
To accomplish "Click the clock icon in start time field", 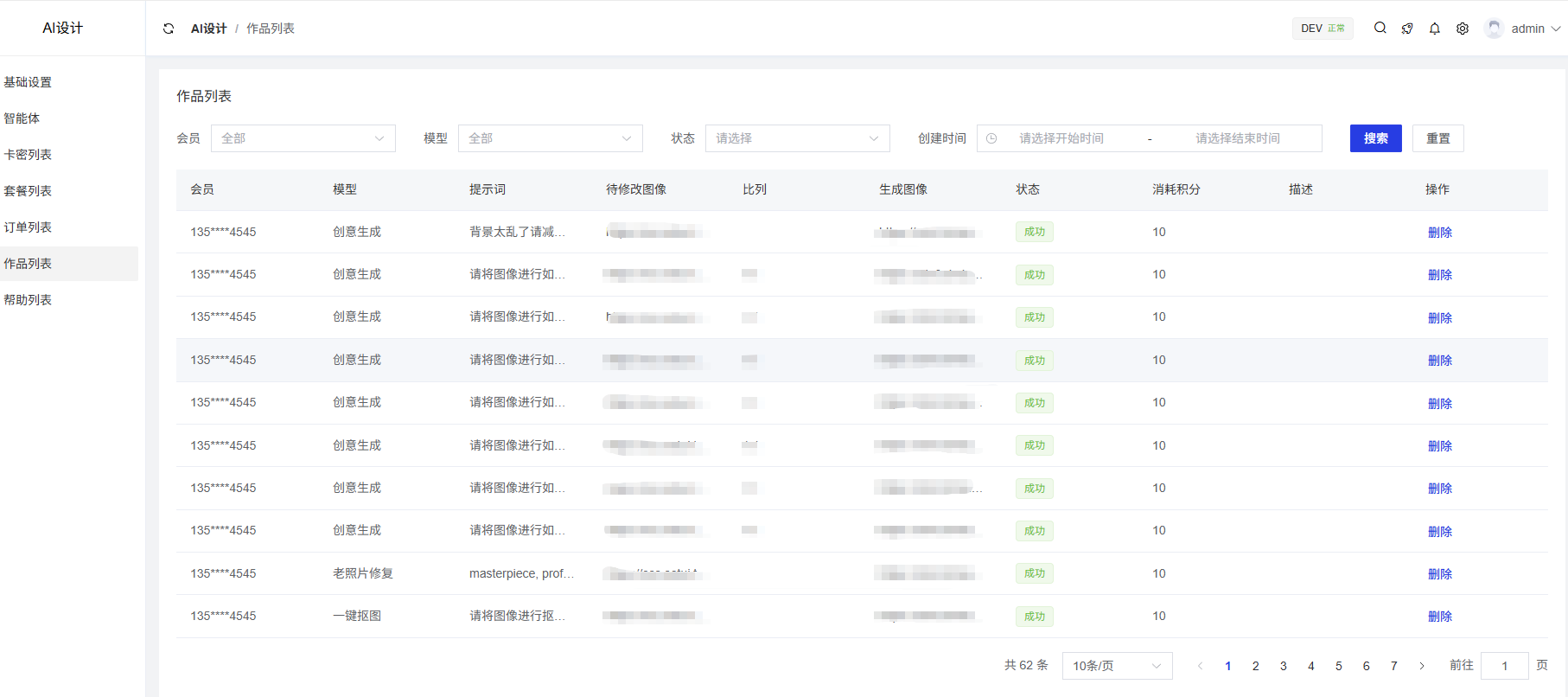I will coord(991,138).
